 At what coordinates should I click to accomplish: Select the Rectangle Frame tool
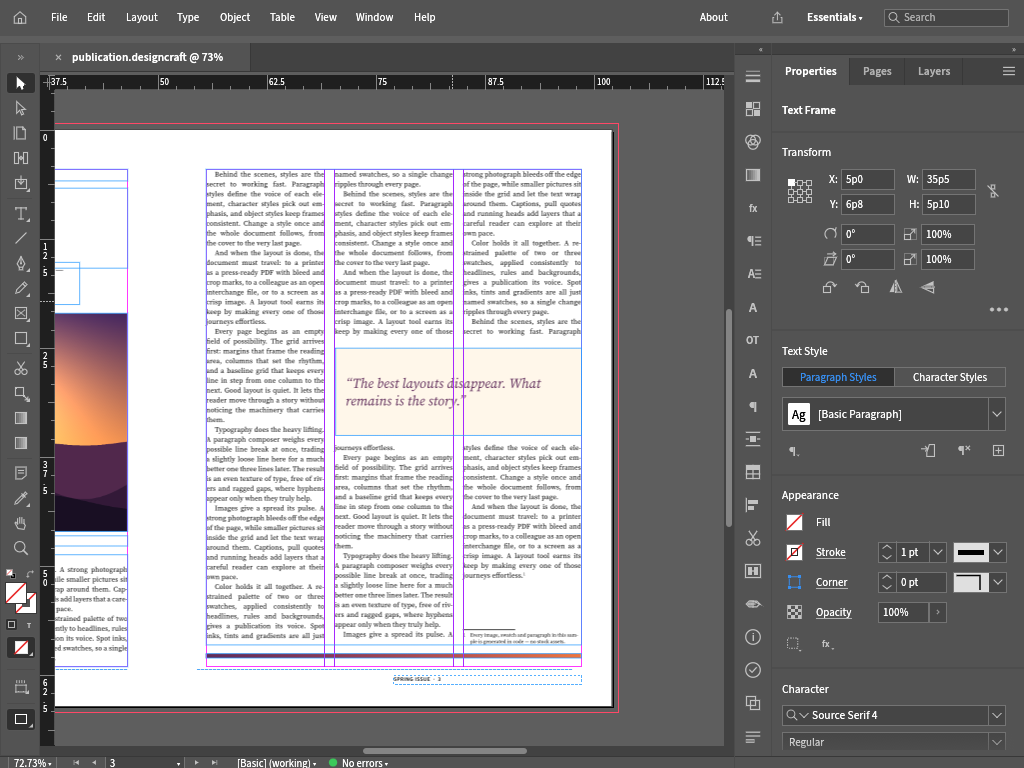[x=20, y=313]
